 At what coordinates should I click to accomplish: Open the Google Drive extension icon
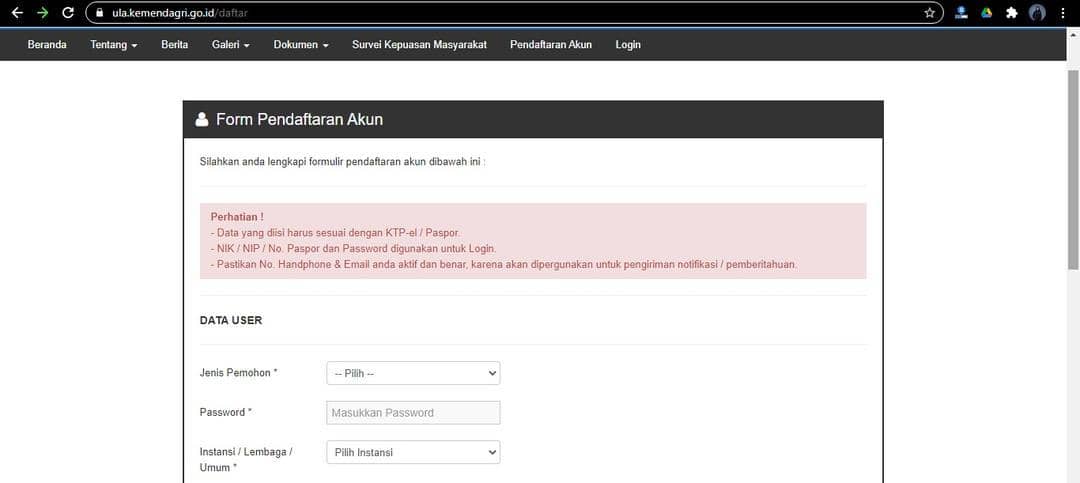coord(986,13)
